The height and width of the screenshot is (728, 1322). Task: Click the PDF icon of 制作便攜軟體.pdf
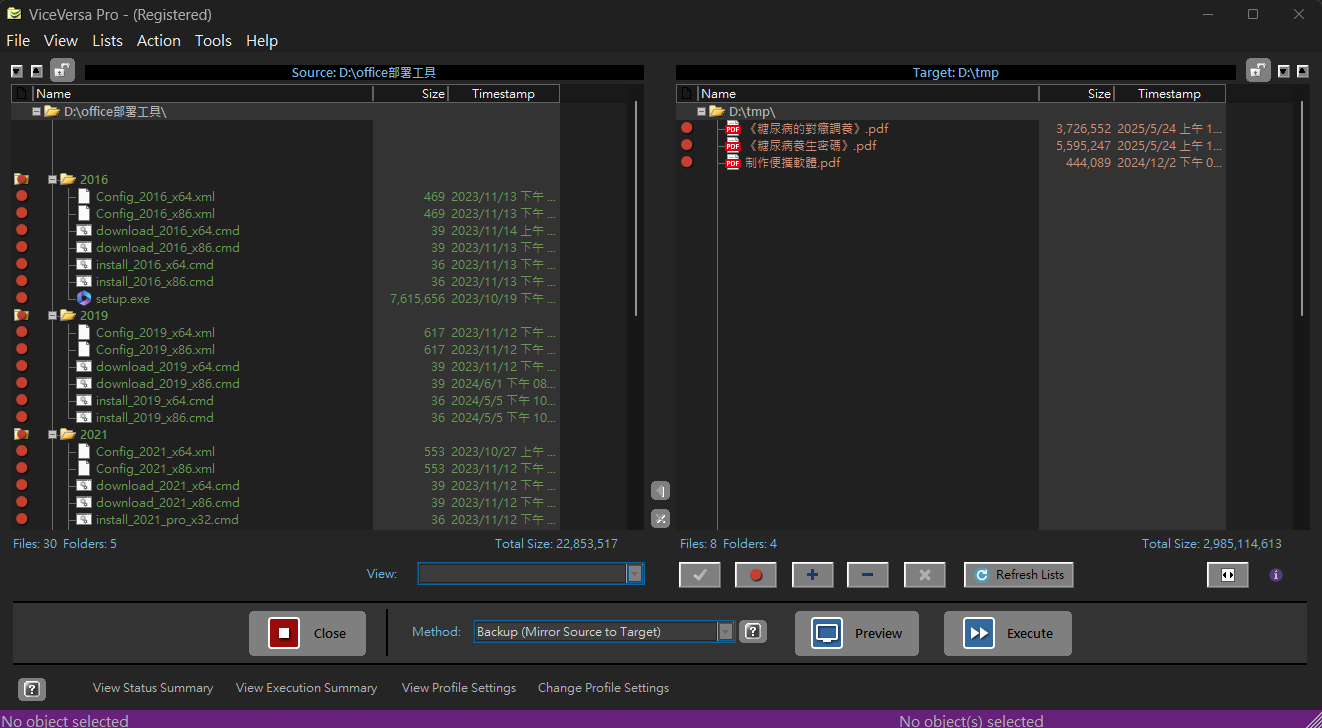click(x=733, y=162)
